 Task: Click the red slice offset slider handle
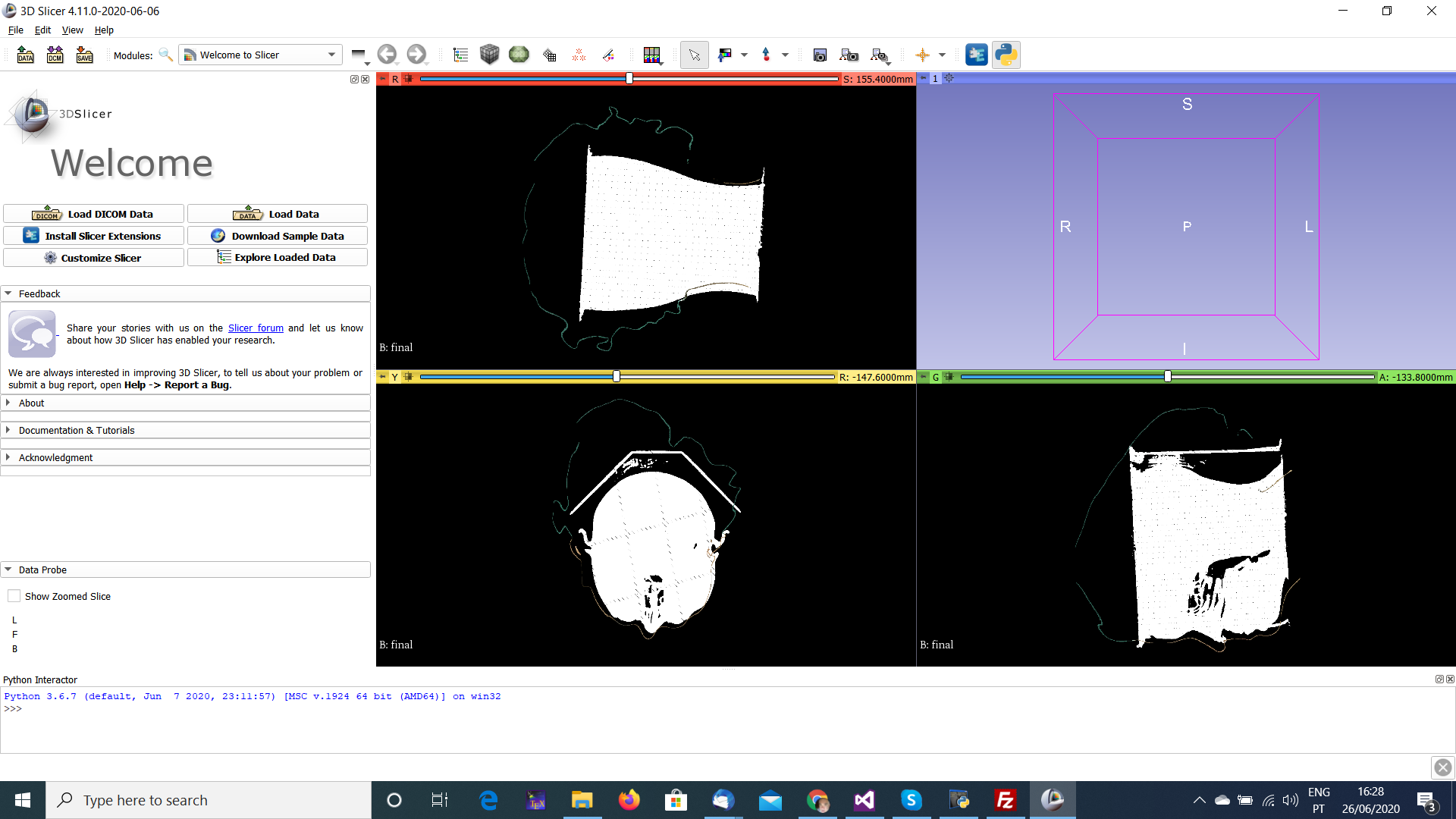[x=629, y=79]
